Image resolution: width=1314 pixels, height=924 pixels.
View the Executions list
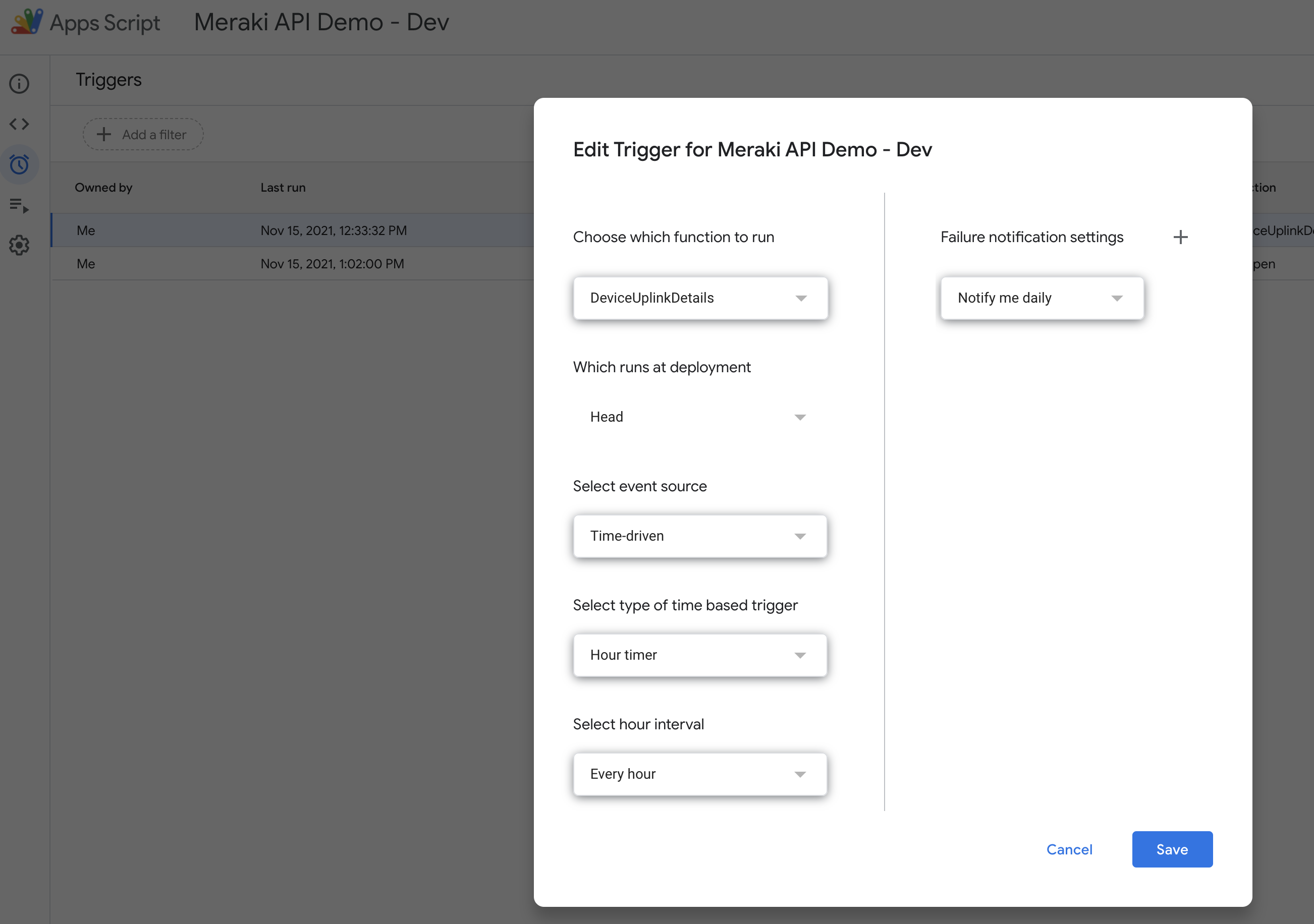(19, 206)
